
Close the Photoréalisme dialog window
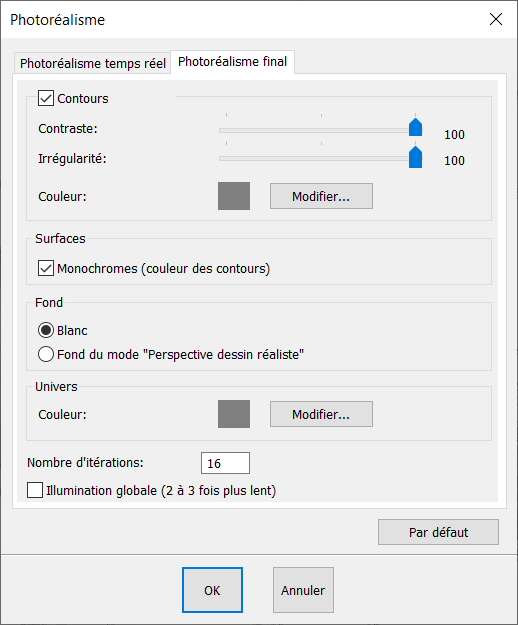coord(496,19)
